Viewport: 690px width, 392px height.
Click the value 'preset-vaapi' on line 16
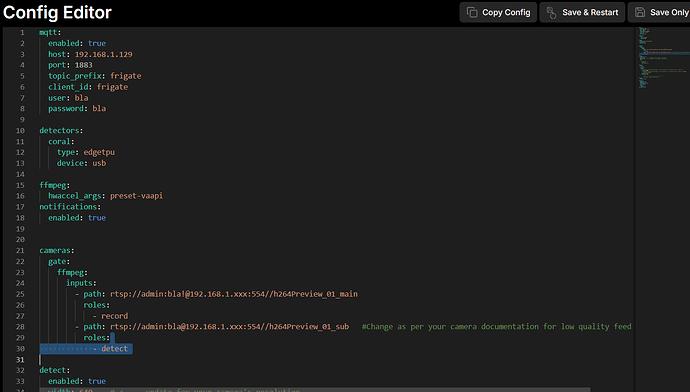pos(136,196)
